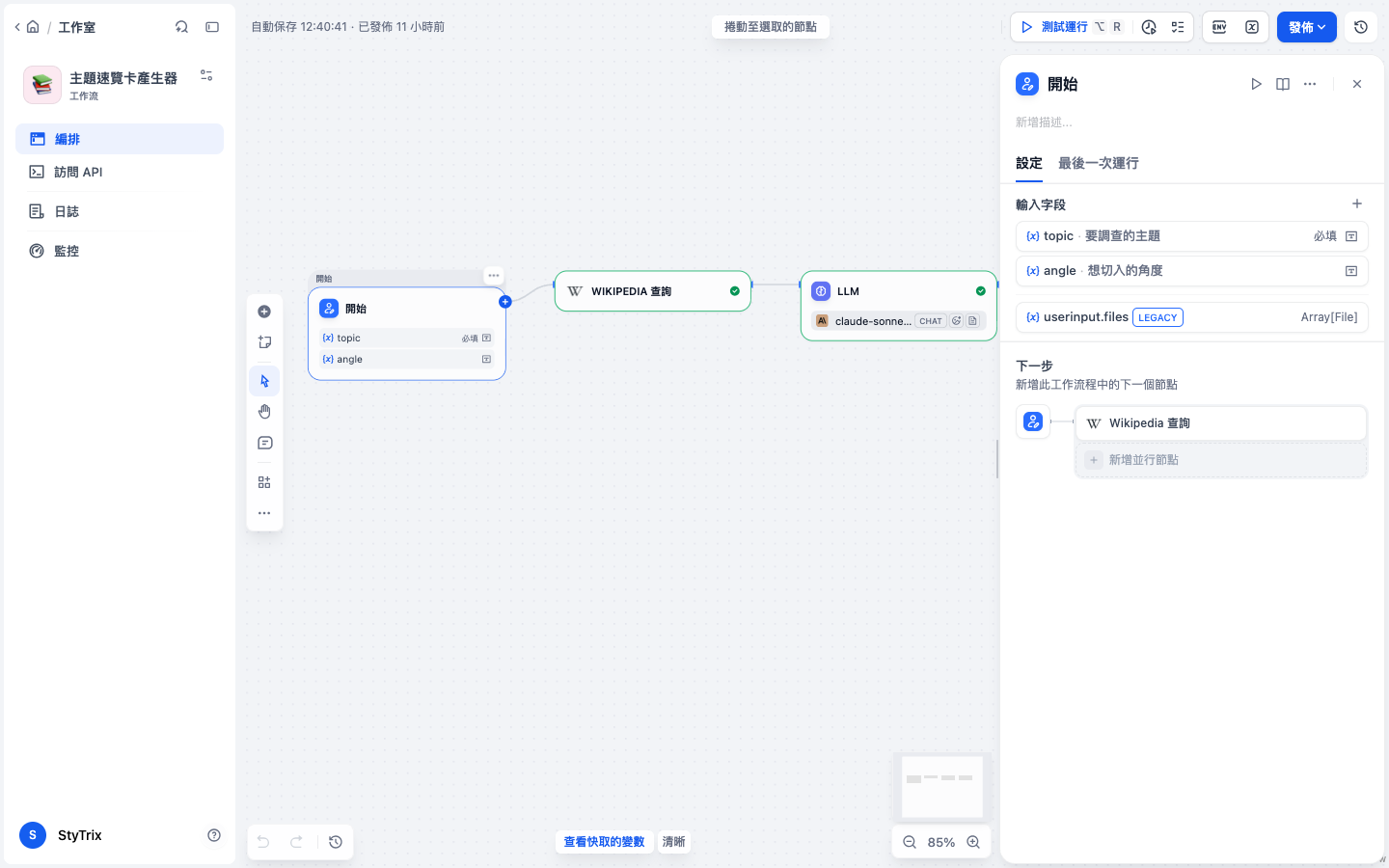This screenshot has height=868, width=1389.
Task: Expand more options dots in canvas toolbar
Action: click(x=264, y=513)
